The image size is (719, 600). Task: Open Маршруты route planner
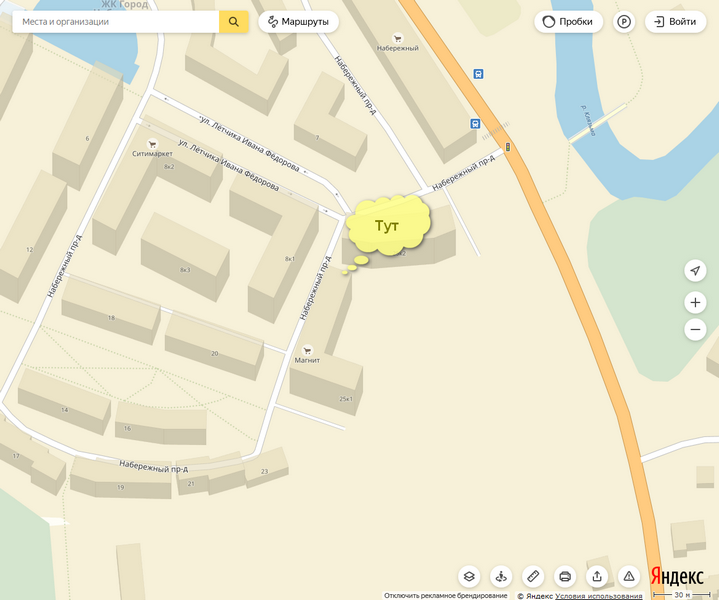[299, 22]
